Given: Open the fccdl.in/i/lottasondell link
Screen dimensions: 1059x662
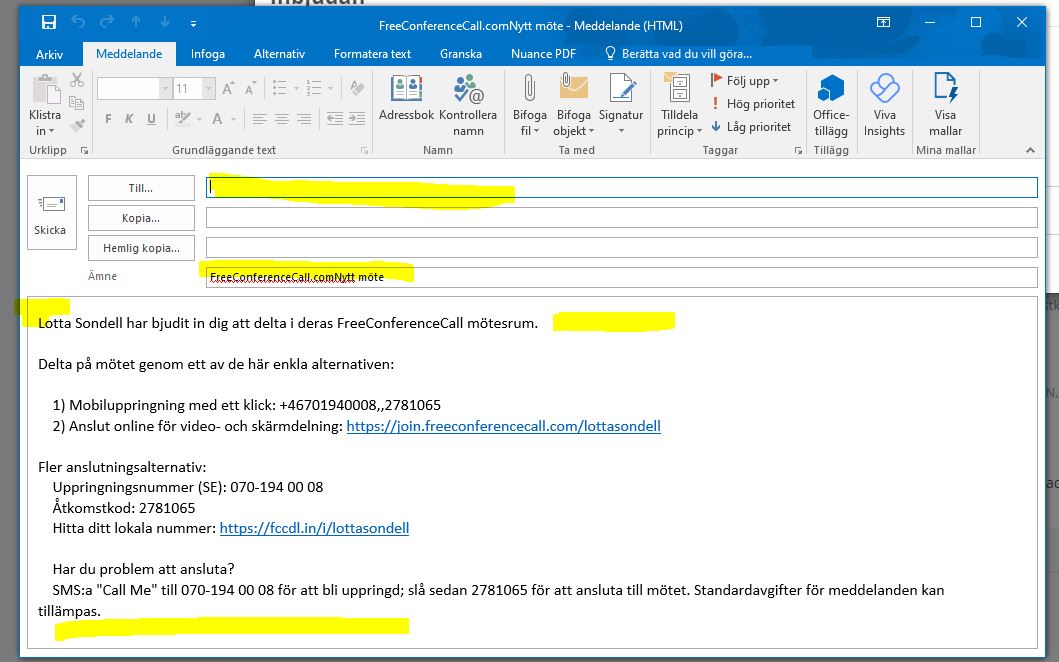Looking at the screenshot, I should click(x=314, y=528).
